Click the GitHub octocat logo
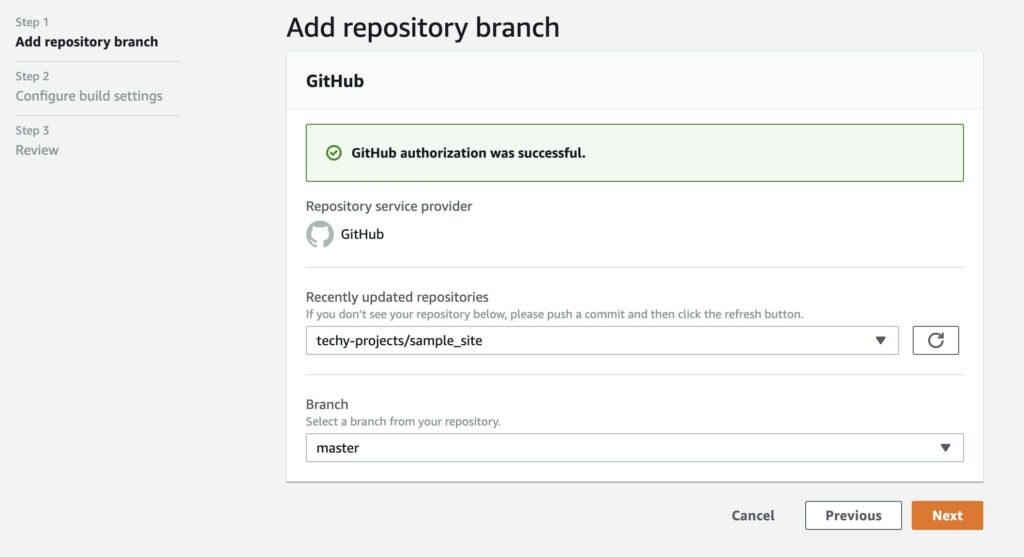Viewport: 1024px width, 557px height. click(320, 234)
